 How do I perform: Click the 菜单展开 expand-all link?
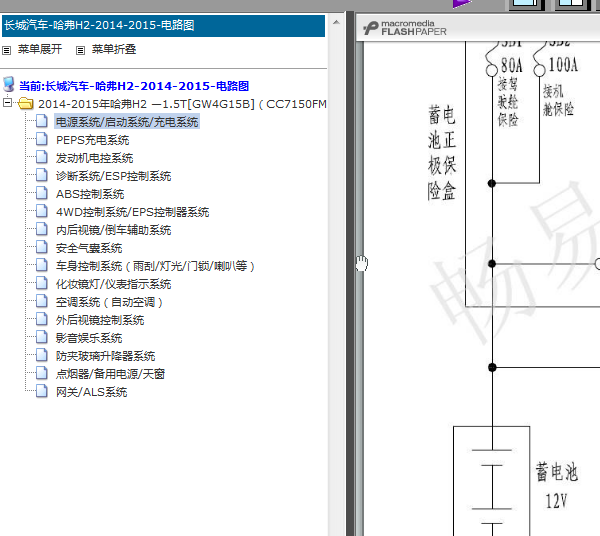tap(40, 49)
